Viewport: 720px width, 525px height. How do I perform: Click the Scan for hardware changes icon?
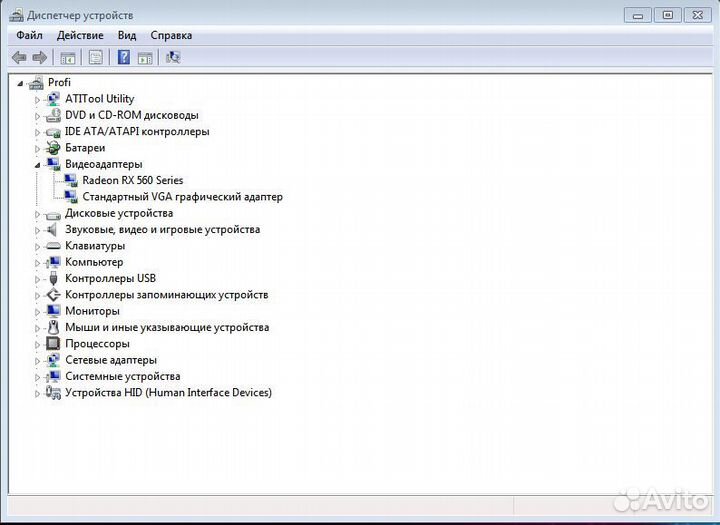tap(173, 57)
